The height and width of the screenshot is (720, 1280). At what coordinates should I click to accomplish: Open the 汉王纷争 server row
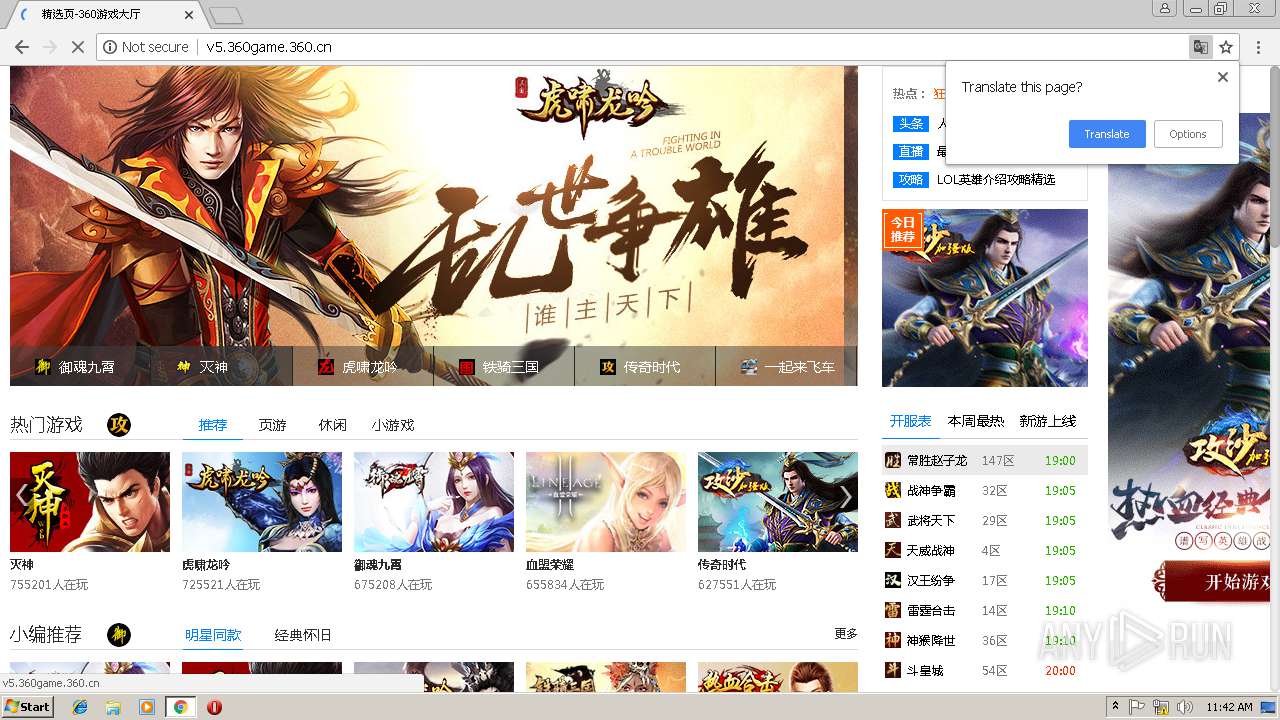(x=985, y=580)
